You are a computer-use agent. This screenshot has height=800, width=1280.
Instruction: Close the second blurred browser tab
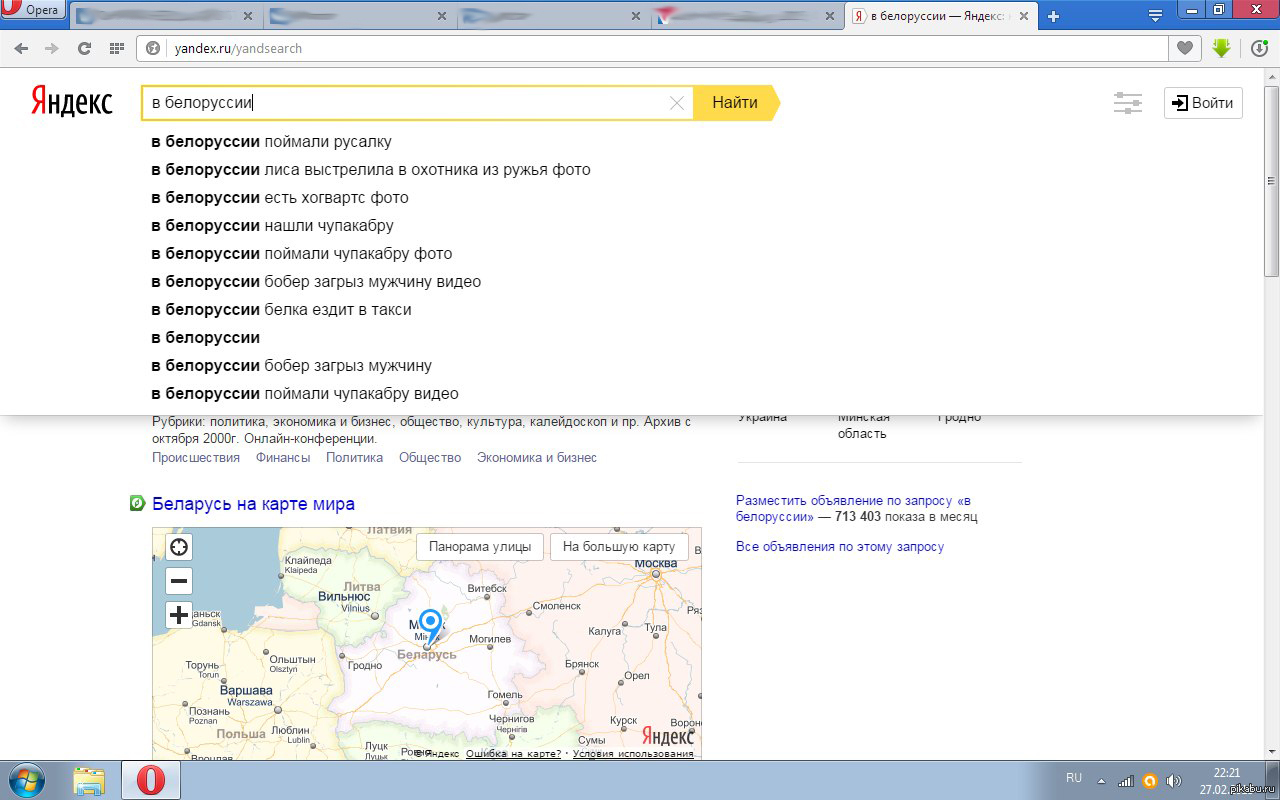tap(442, 16)
